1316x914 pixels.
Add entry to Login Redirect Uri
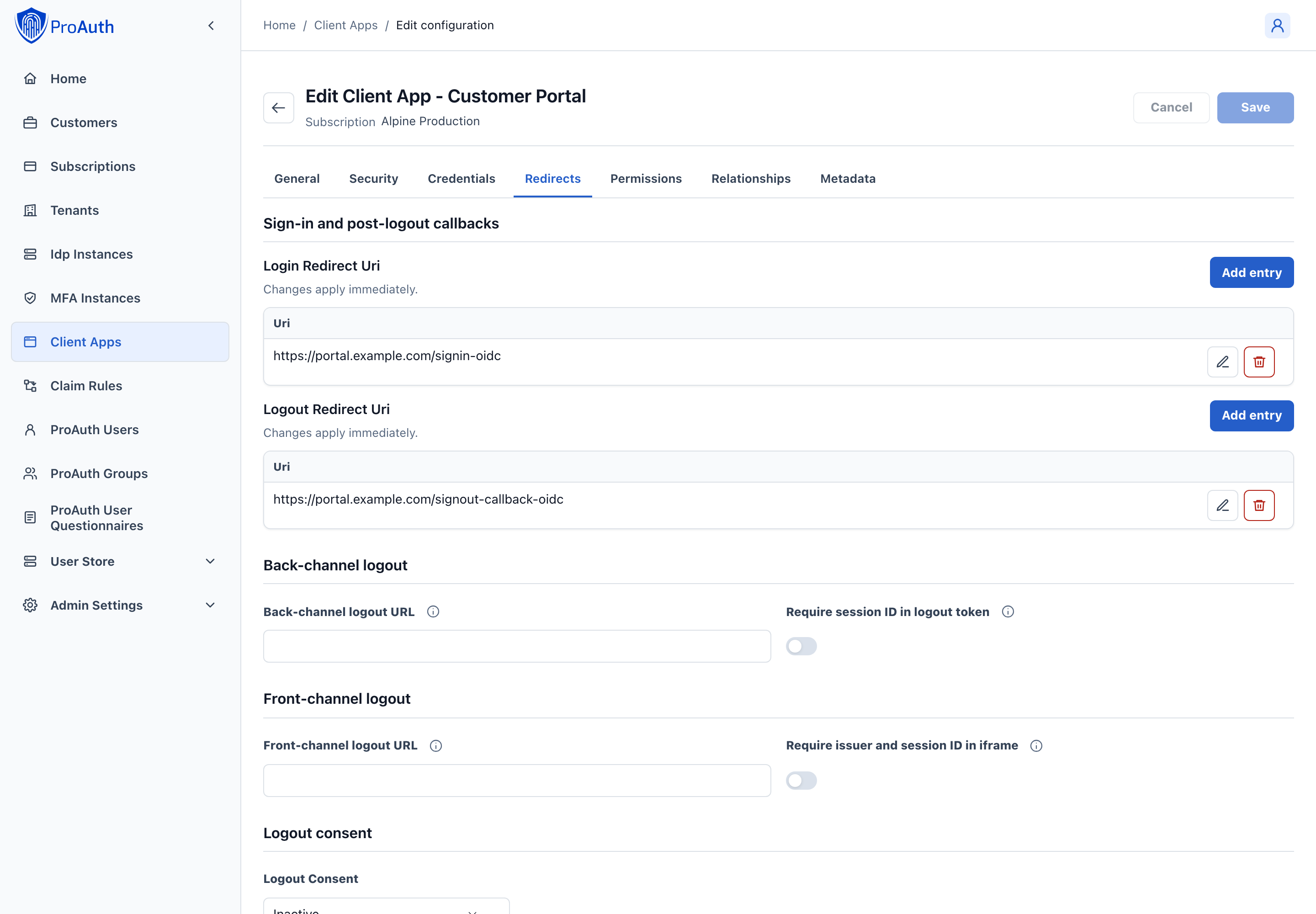point(1251,272)
